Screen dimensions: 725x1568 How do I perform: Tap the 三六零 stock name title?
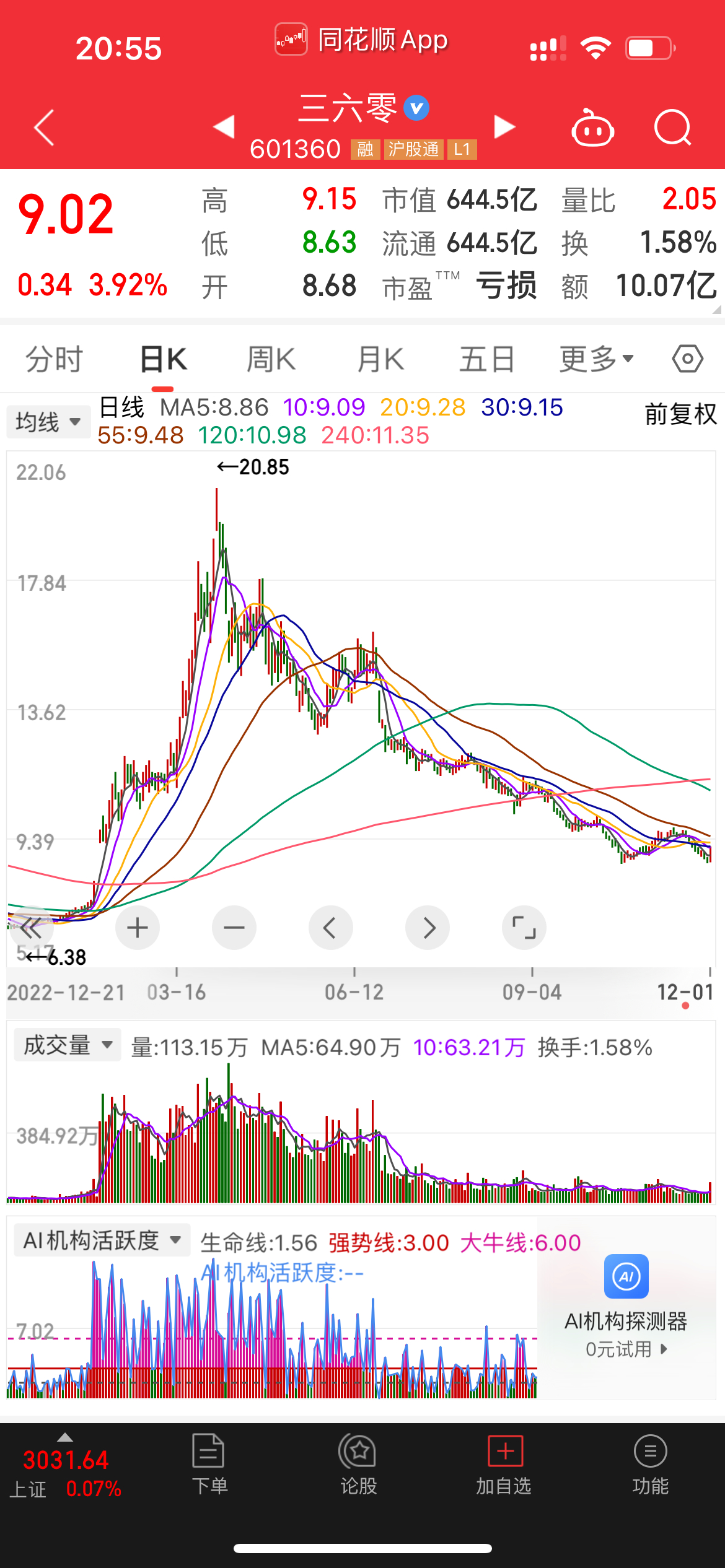tap(347, 108)
